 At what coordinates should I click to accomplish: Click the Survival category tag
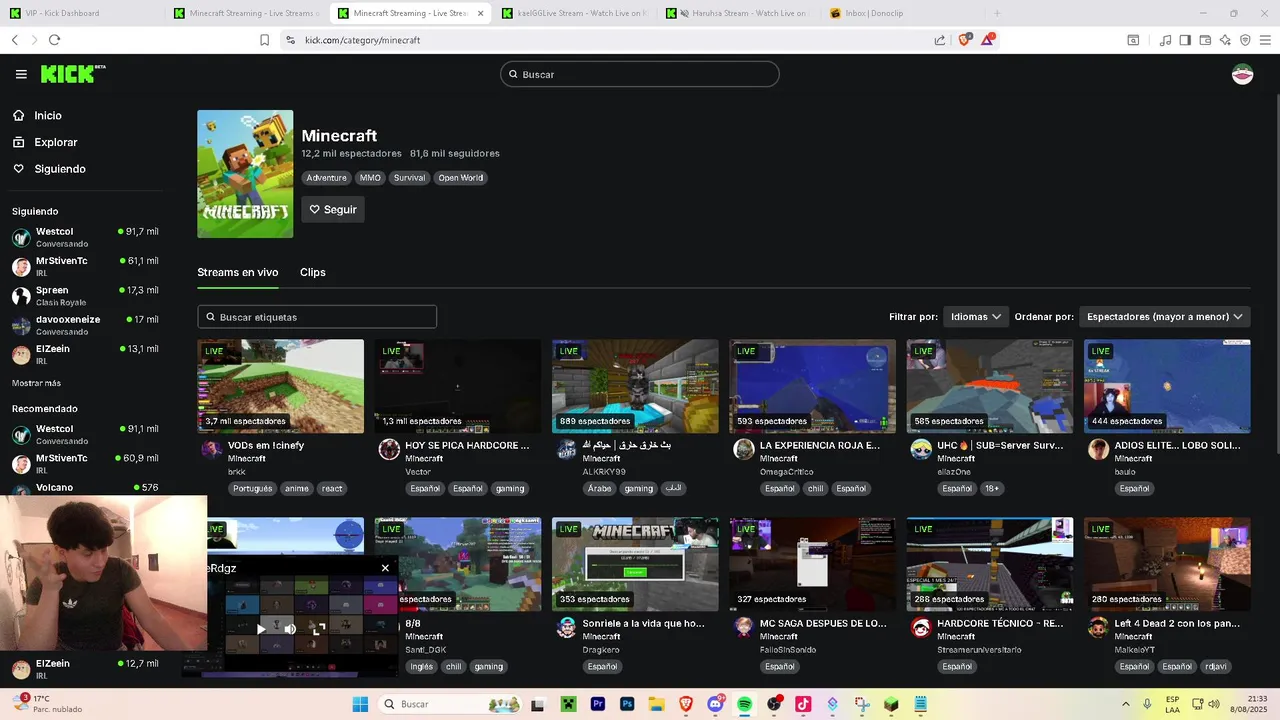click(x=409, y=178)
